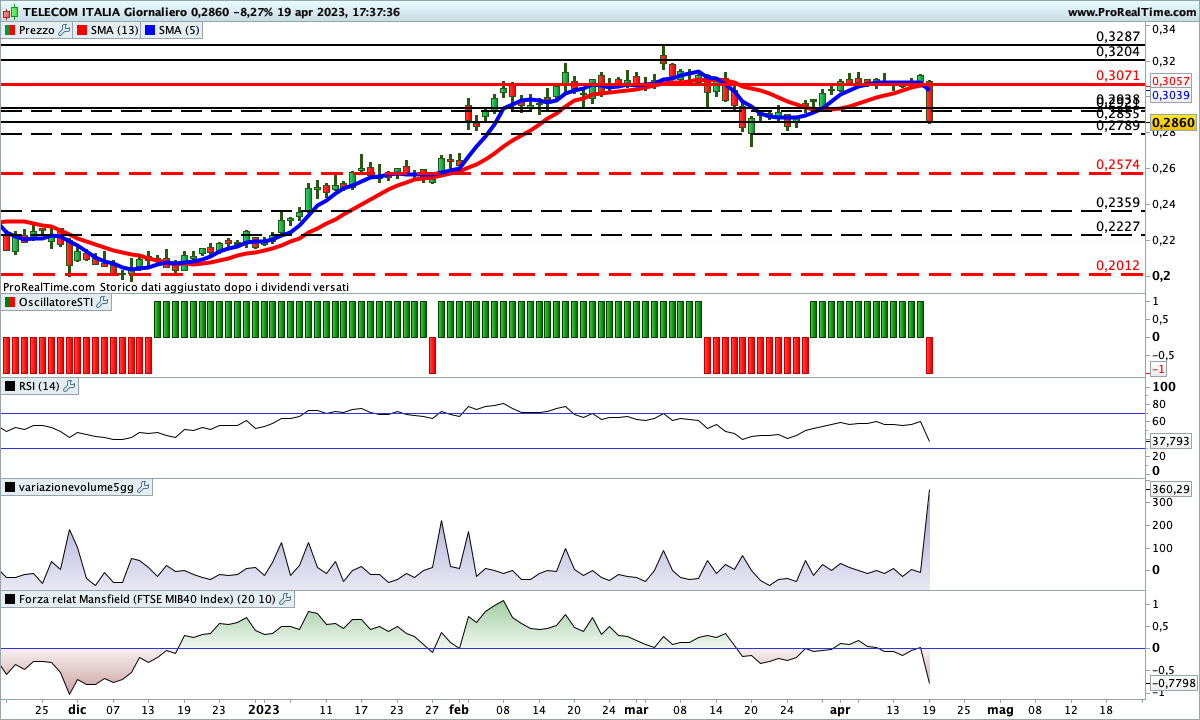Click the 0,2359 level label
The width and height of the screenshot is (1200, 720).
click(x=1117, y=202)
